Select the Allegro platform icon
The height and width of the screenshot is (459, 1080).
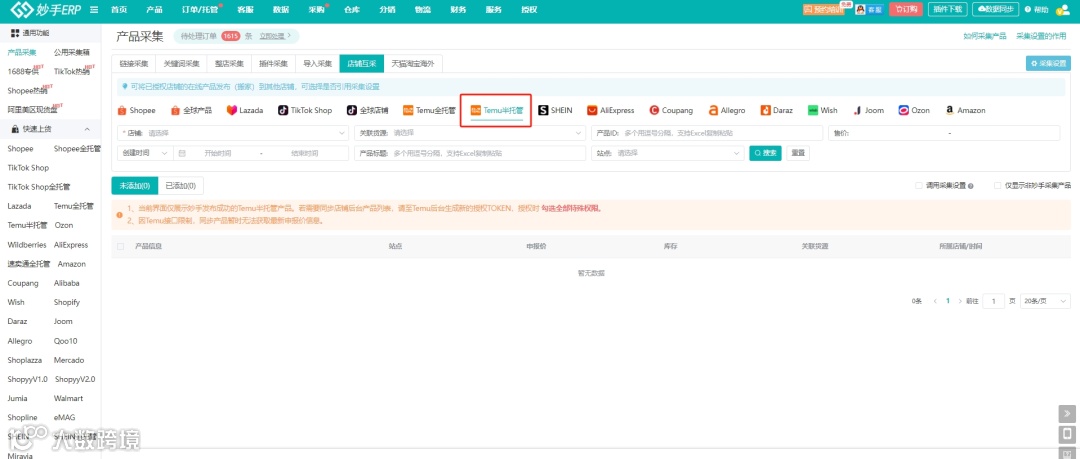[x=714, y=110]
